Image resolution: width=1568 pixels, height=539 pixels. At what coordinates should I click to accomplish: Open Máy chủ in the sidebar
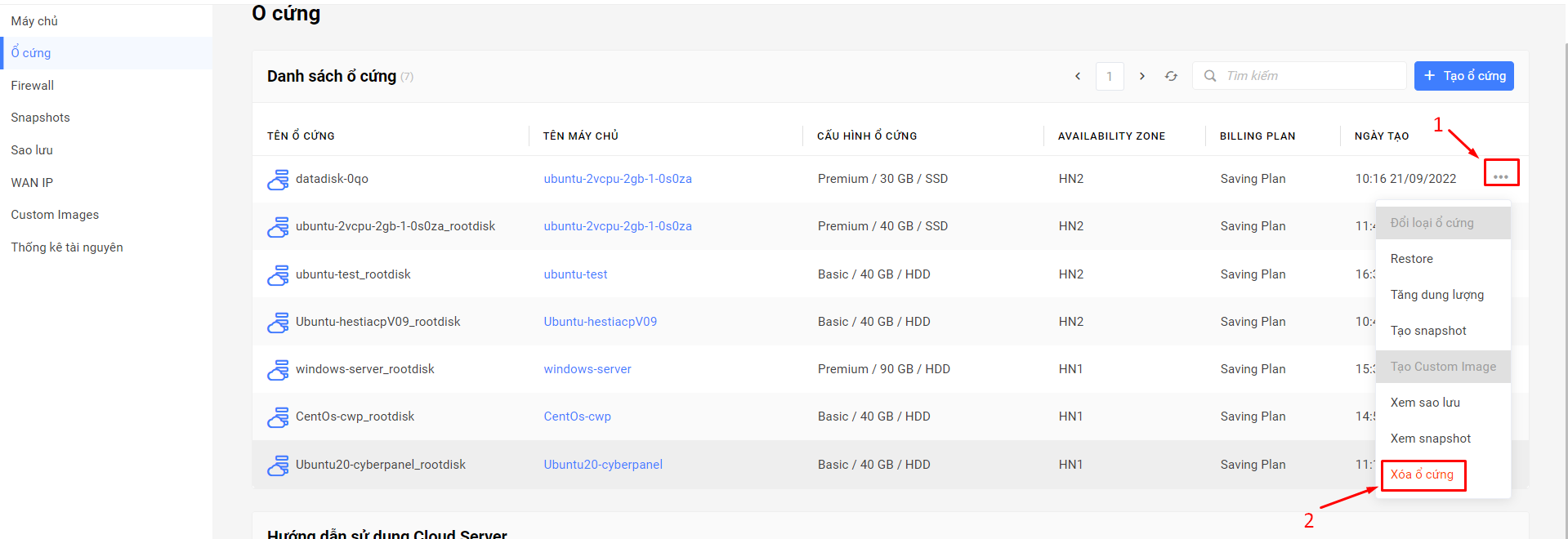click(x=34, y=21)
